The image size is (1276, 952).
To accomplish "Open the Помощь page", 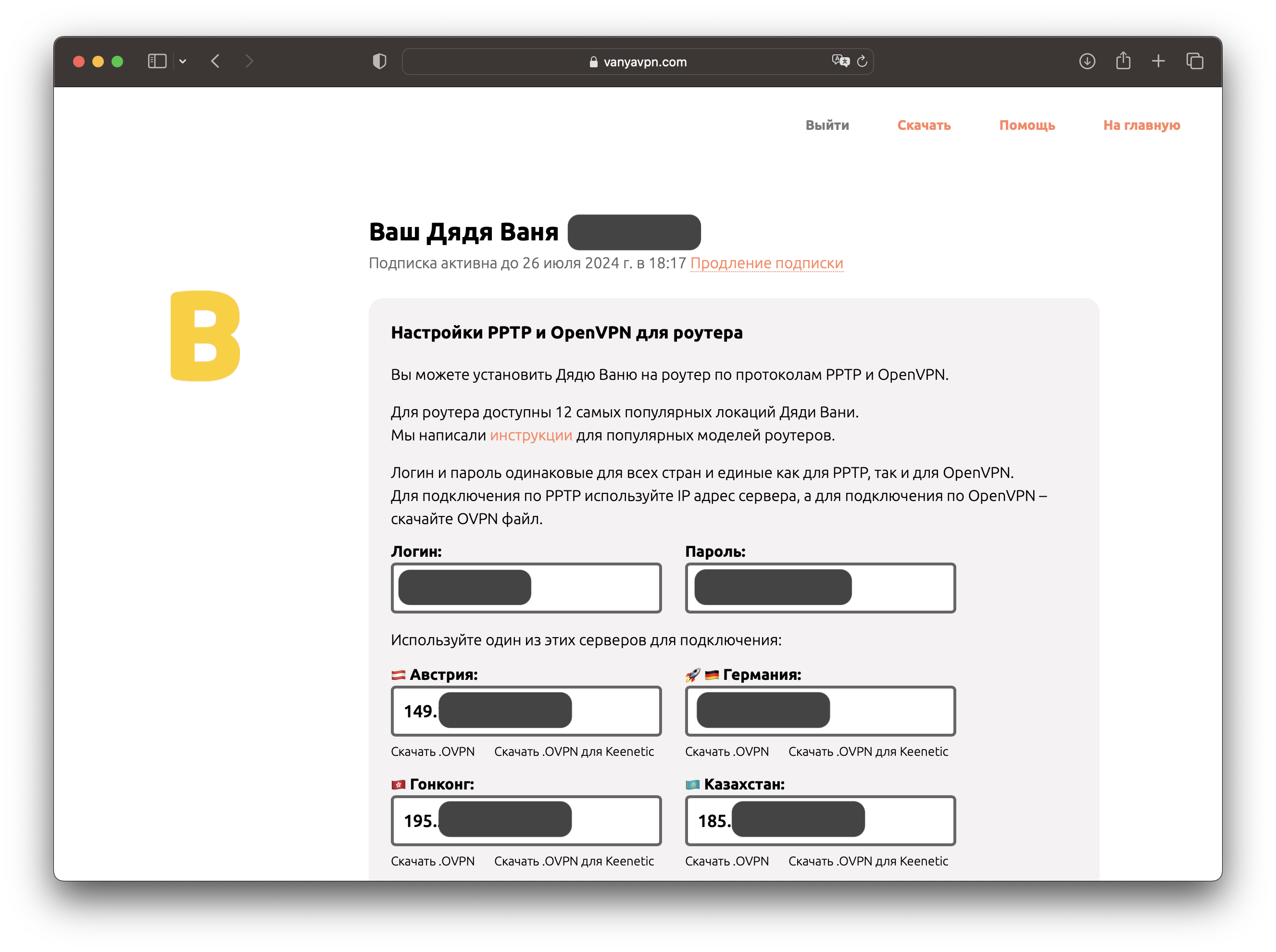I will pos(1026,125).
